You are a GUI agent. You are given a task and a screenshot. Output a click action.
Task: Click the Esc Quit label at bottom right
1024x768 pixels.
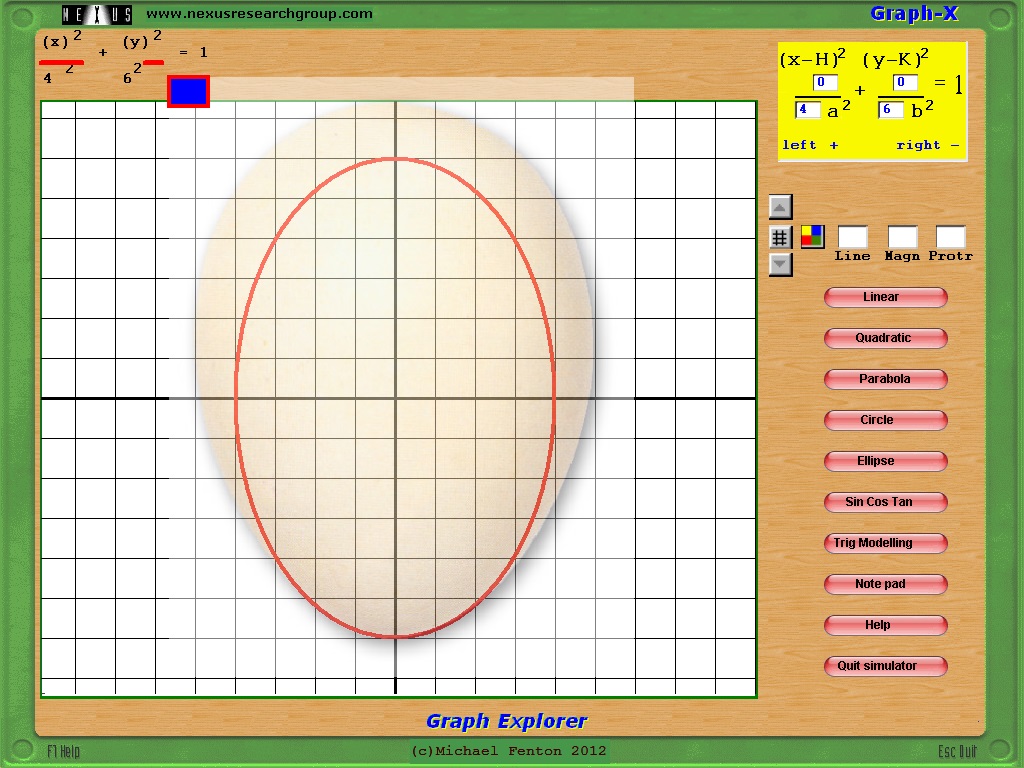(957, 751)
